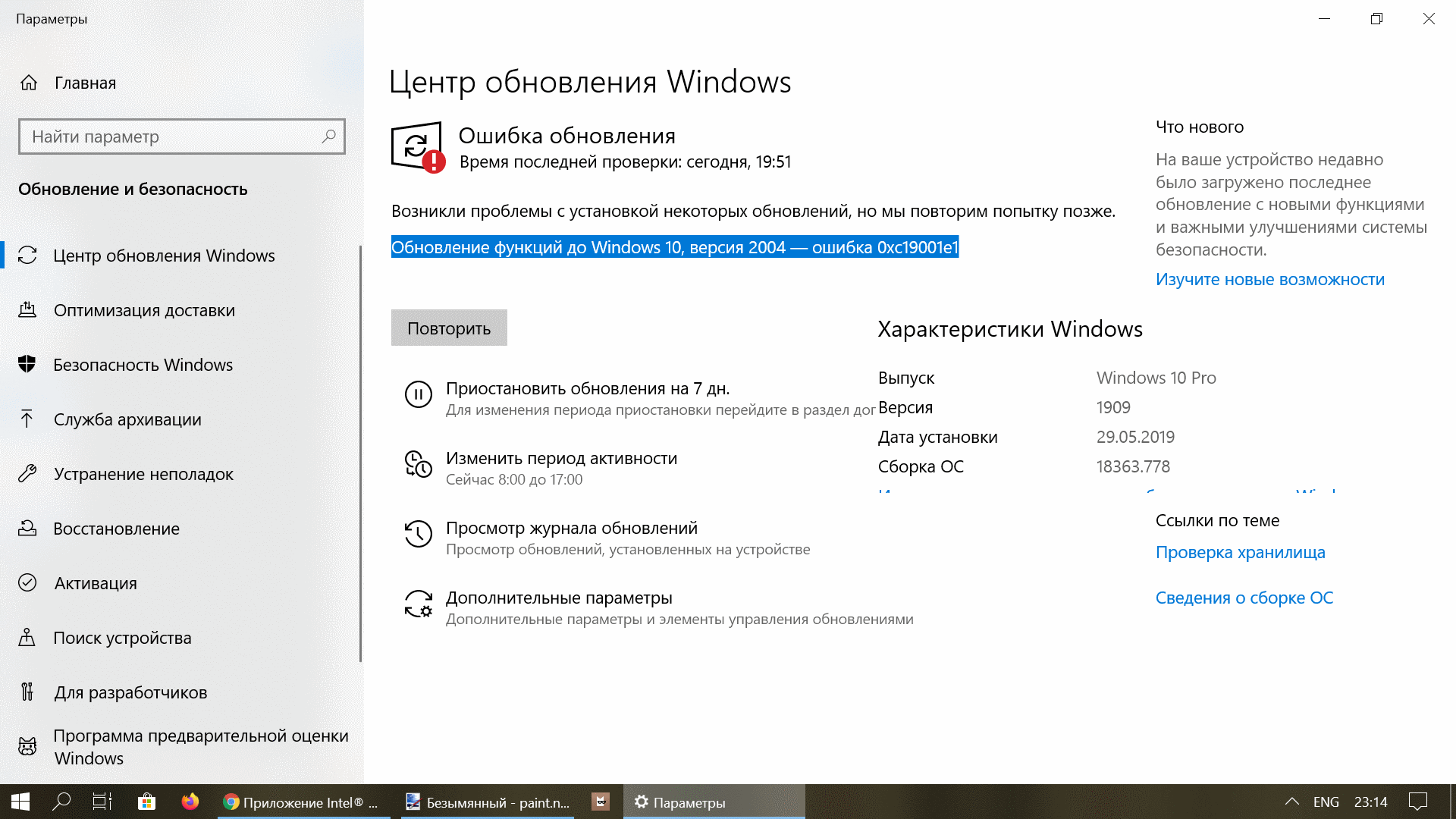This screenshot has height=819, width=1456.
Task: Select Безопасность Windows in sidebar
Action: coord(143,365)
